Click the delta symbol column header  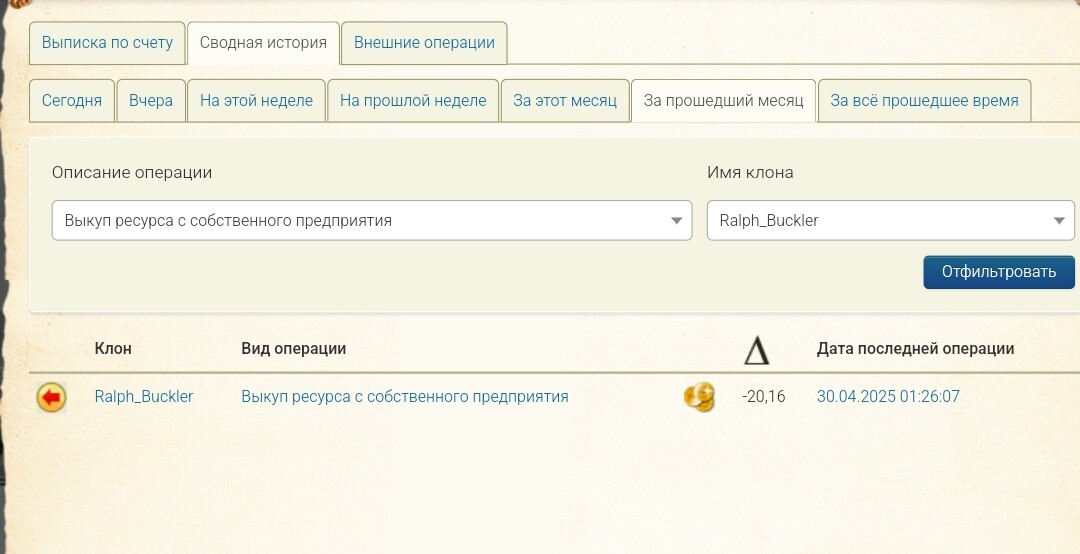click(x=756, y=350)
